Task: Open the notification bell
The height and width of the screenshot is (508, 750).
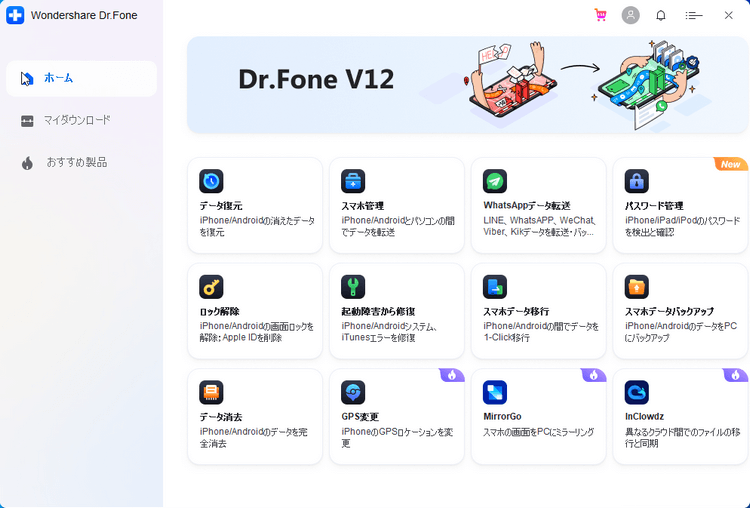Action: click(x=661, y=15)
